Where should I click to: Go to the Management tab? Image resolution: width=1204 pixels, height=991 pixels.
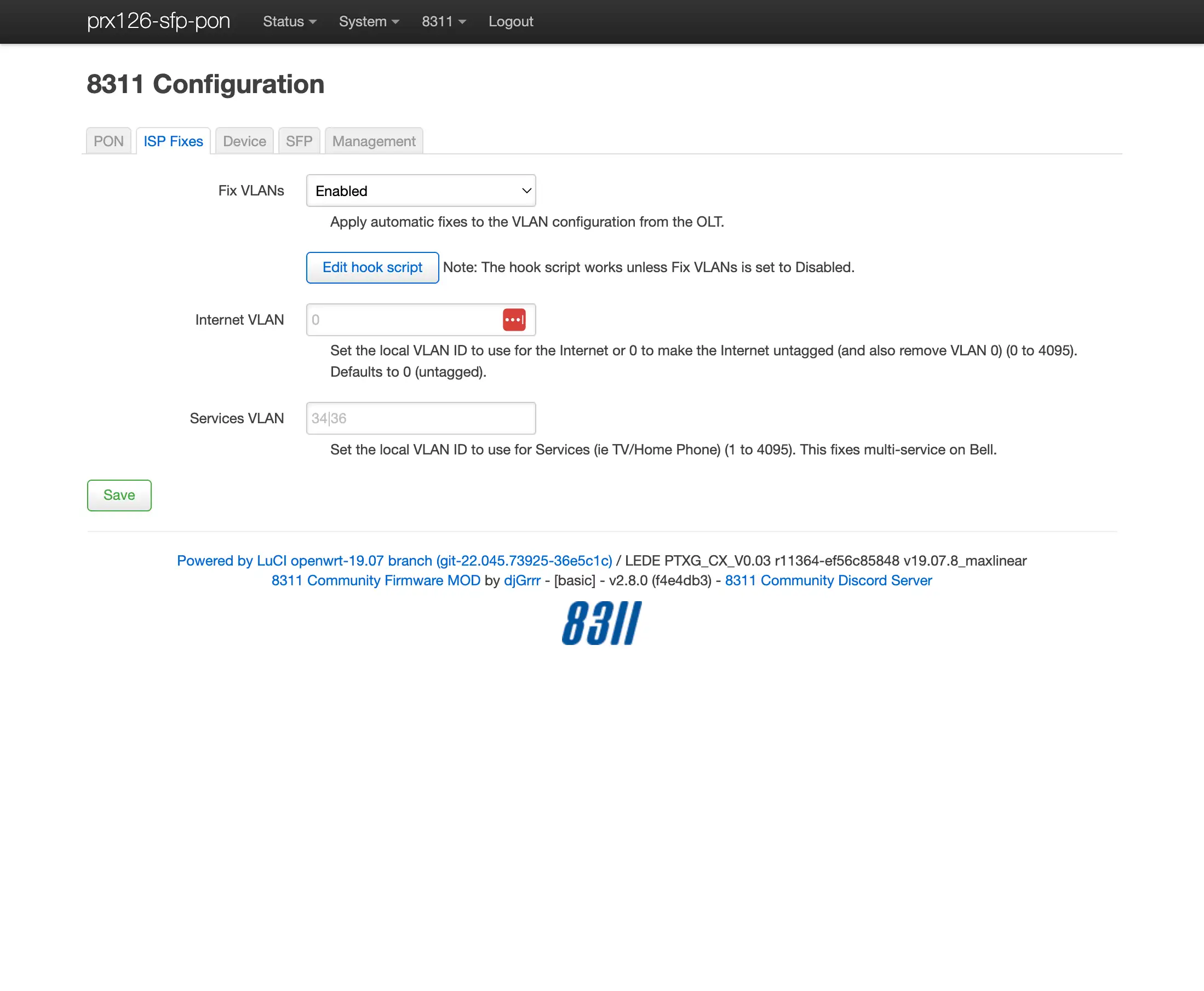tap(374, 141)
